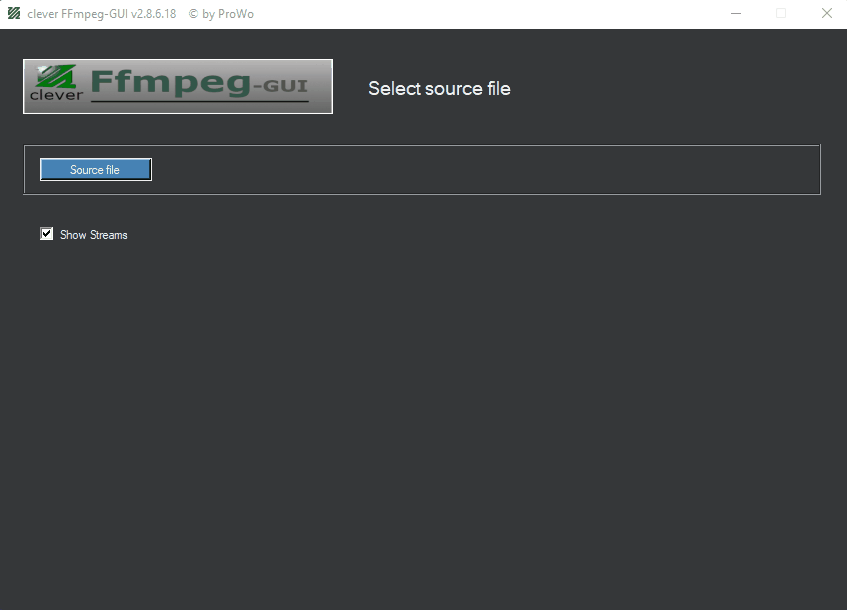Click the empty title bar area
The image size is (847, 610).
[x=480, y=14]
